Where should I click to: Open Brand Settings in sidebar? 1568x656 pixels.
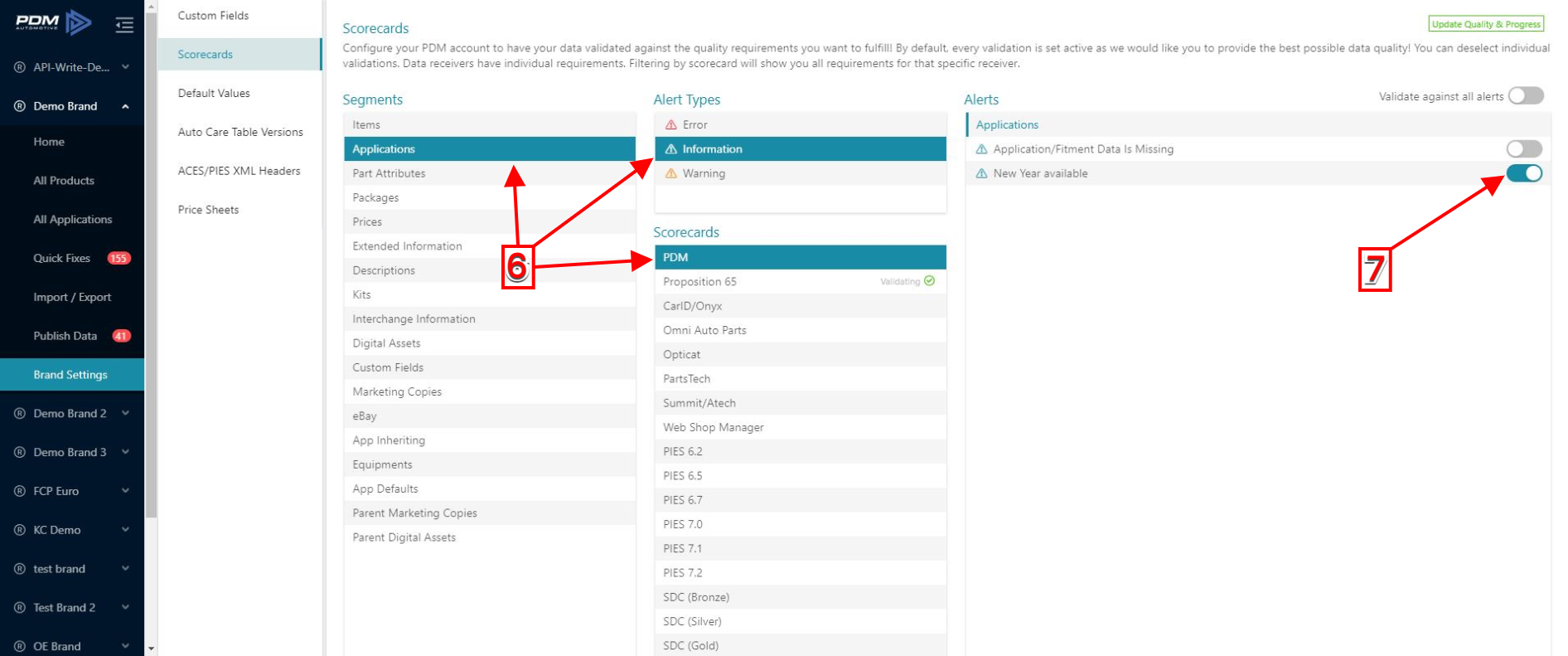point(72,375)
